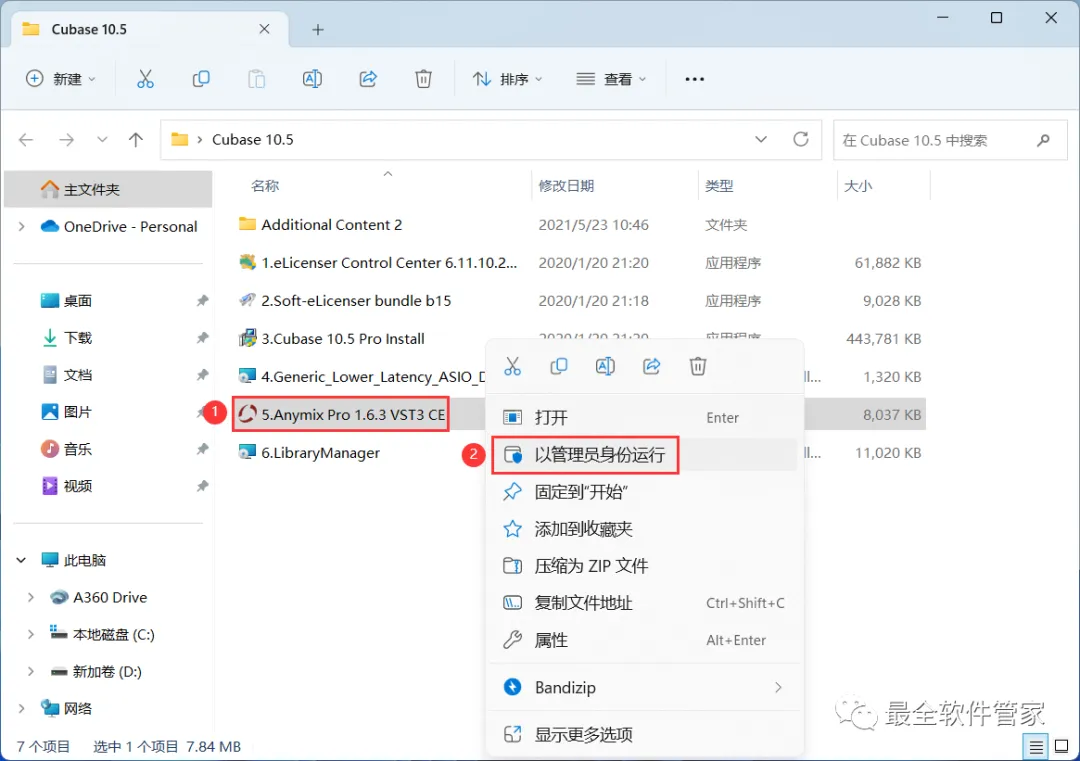Click the Cut icon in the top toolbar
Viewport: 1080px width, 761px height.
click(x=145, y=79)
